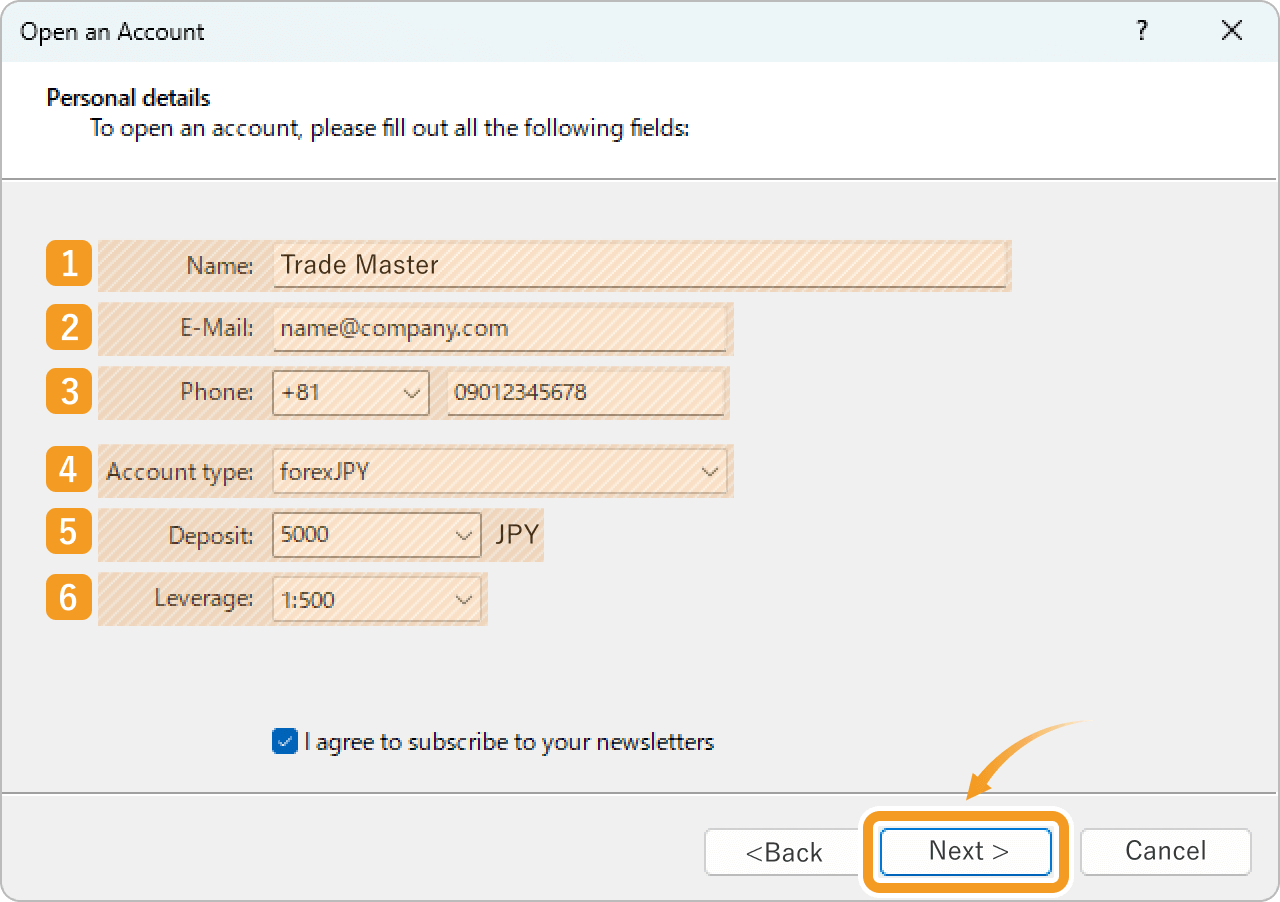The image size is (1280, 902).
Task: Close the Open an Account dialog
Action: (x=1231, y=31)
